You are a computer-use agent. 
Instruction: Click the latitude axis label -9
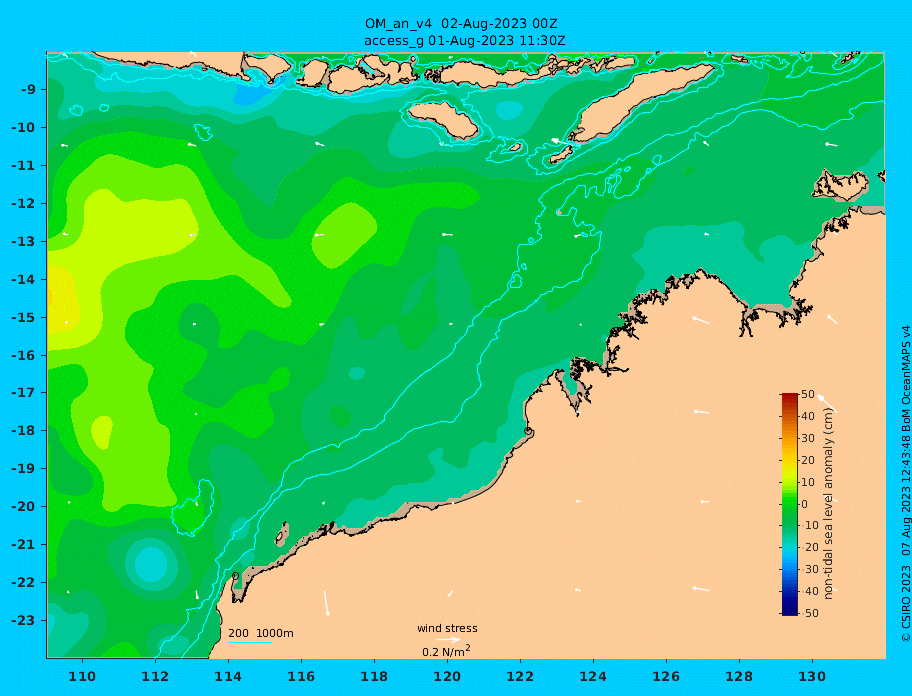point(28,90)
